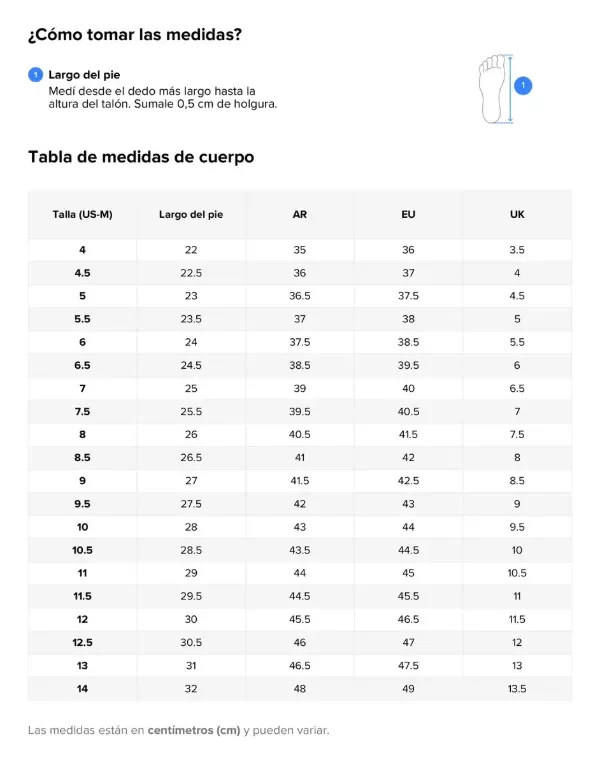Click the EU size 49 cell
600x764 pixels.
click(408, 688)
